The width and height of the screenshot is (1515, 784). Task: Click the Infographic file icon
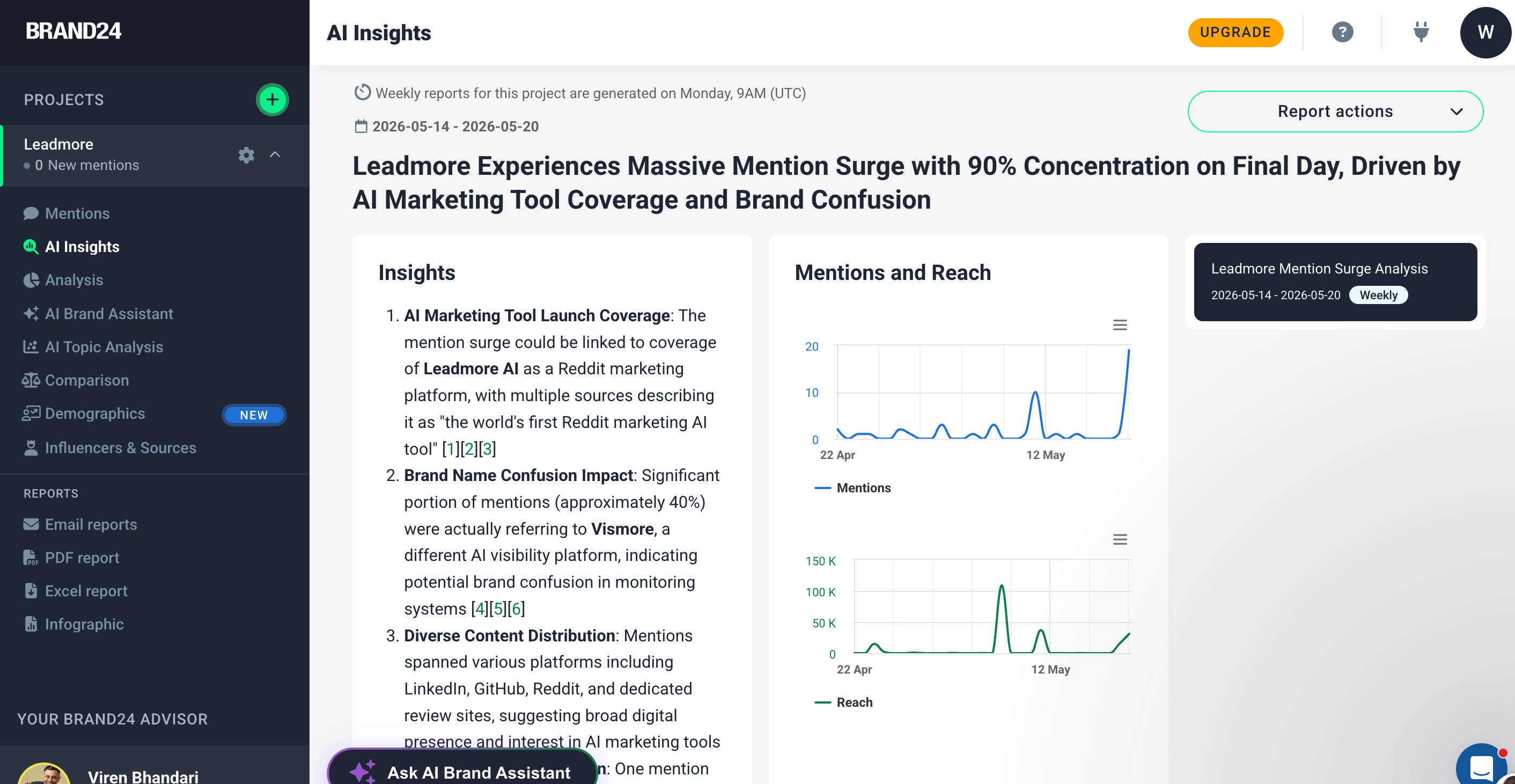click(x=31, y=624)
